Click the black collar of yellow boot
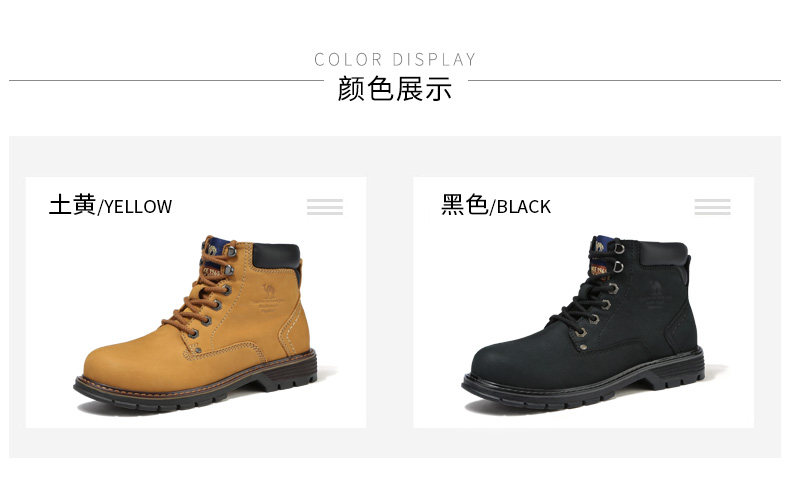 [276, 256]
